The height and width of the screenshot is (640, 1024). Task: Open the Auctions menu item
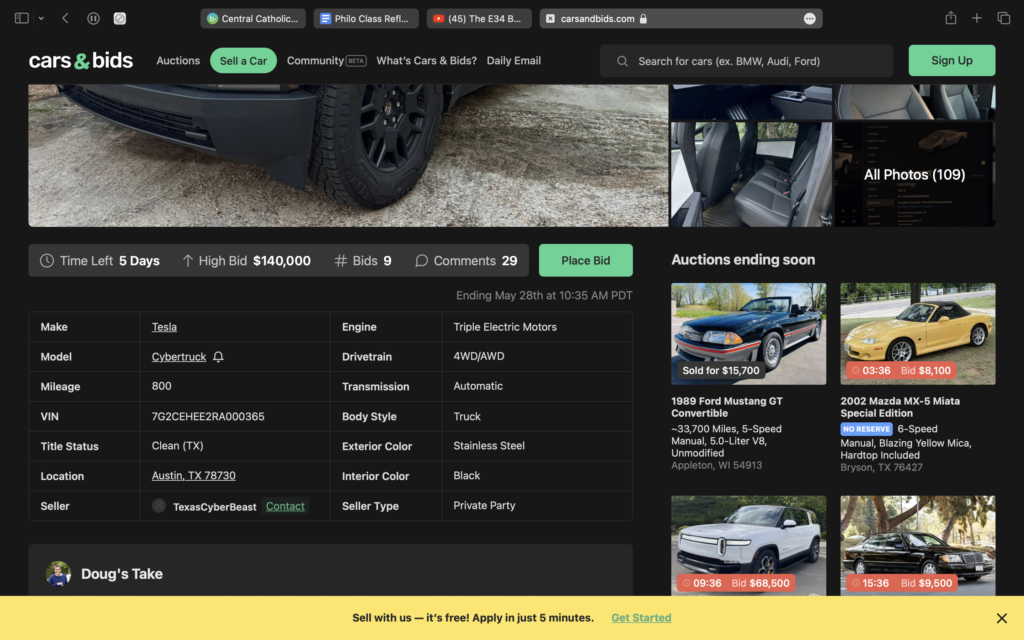coord(178,61)
